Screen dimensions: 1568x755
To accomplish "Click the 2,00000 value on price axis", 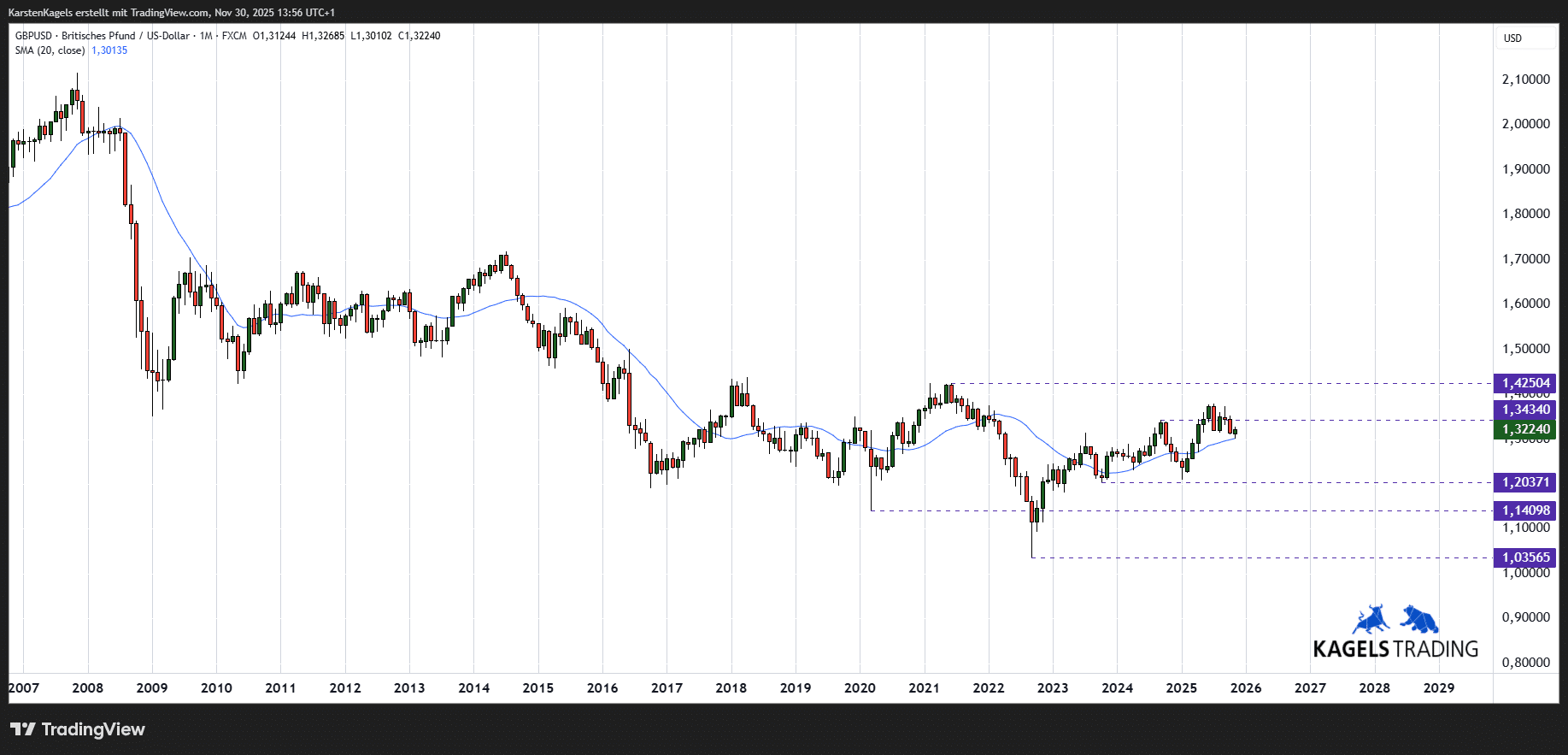I will [x=1525, y=124].
